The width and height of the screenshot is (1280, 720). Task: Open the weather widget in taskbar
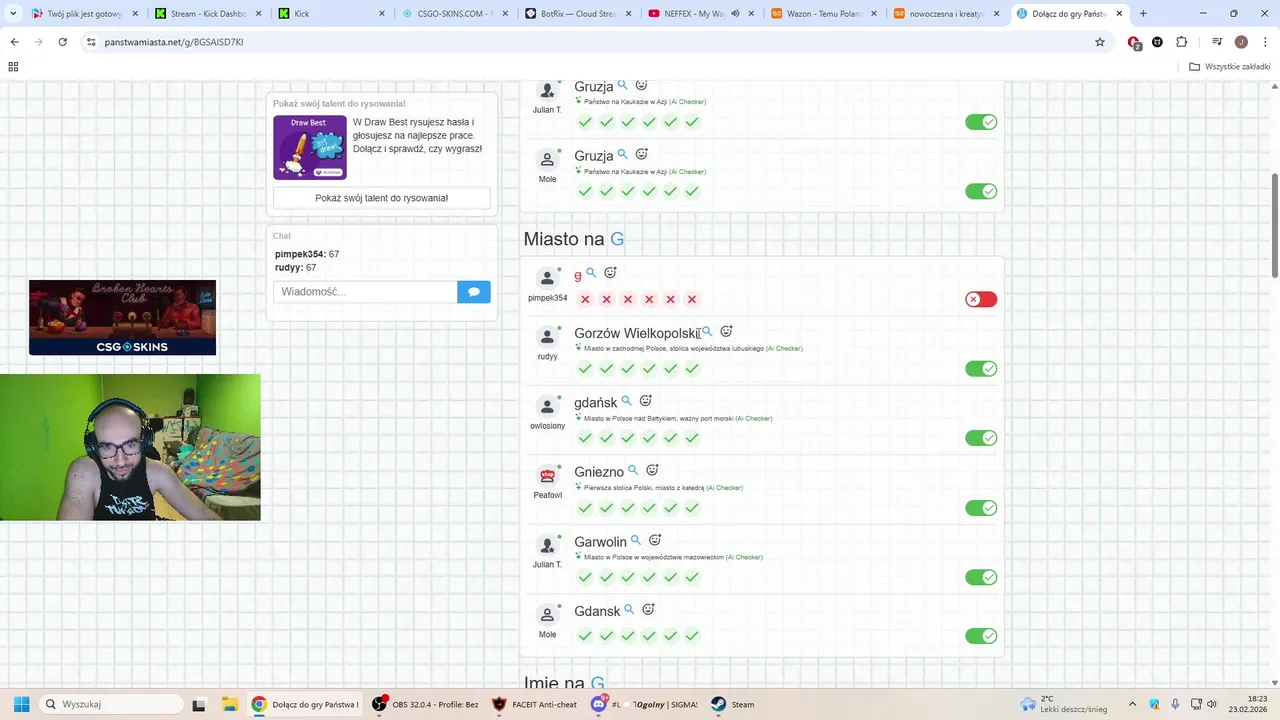(1064, 704)
